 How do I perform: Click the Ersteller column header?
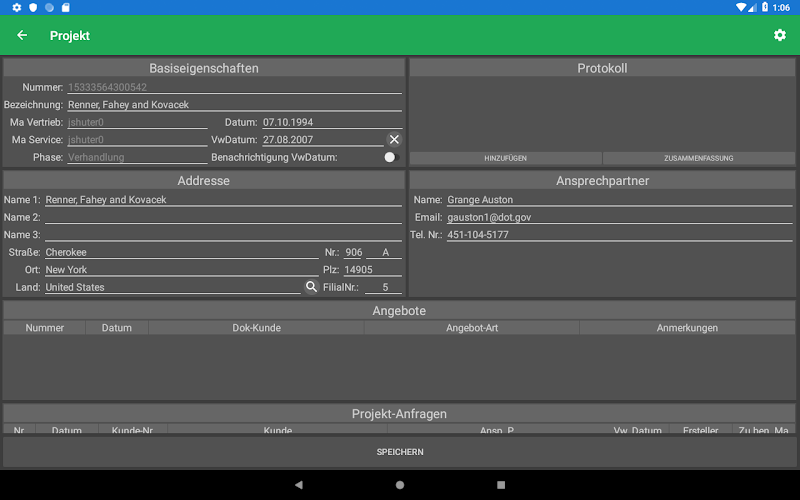tap(701, 430)
